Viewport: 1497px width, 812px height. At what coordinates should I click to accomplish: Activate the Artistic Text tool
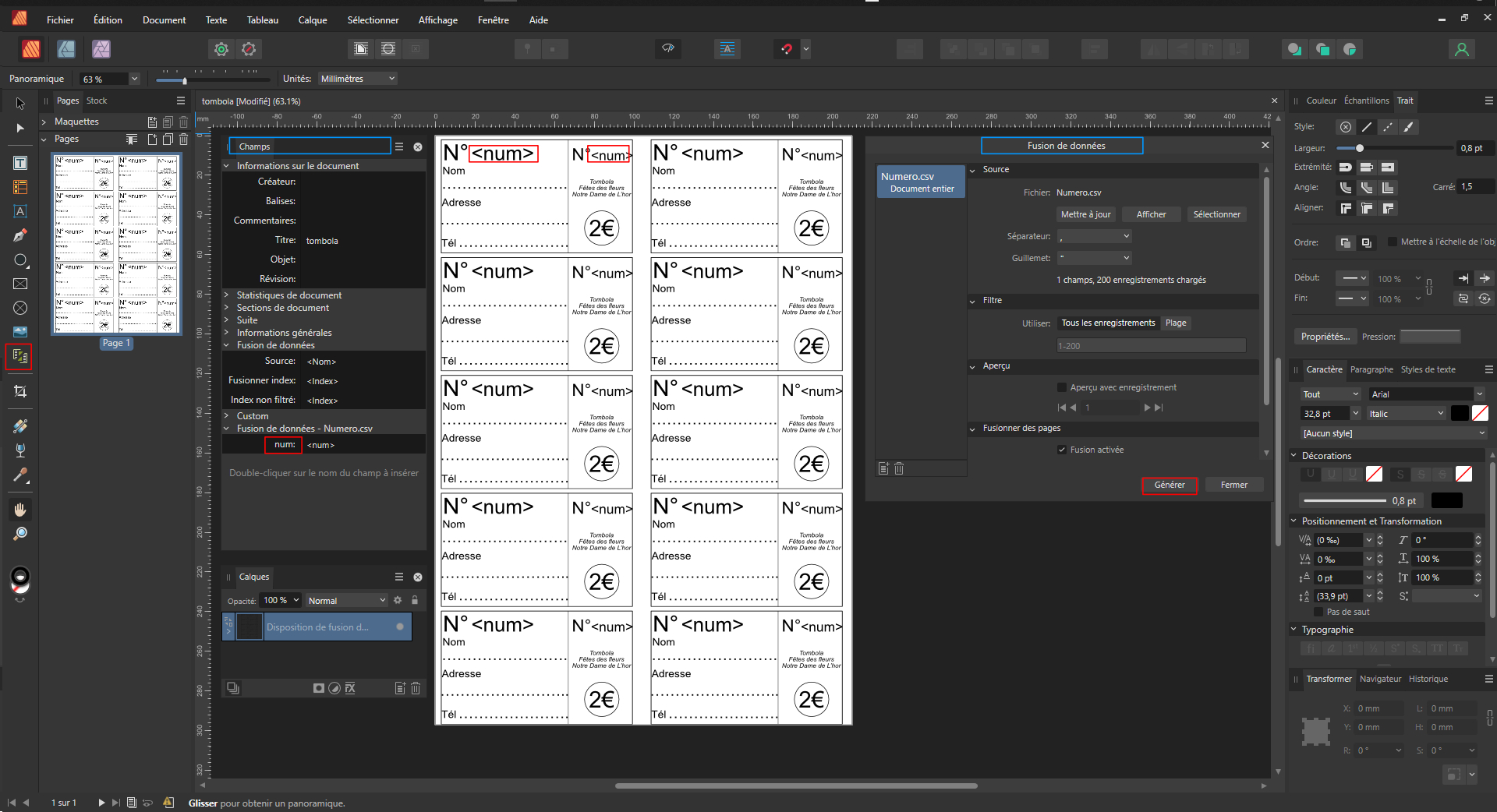[20, 211]
